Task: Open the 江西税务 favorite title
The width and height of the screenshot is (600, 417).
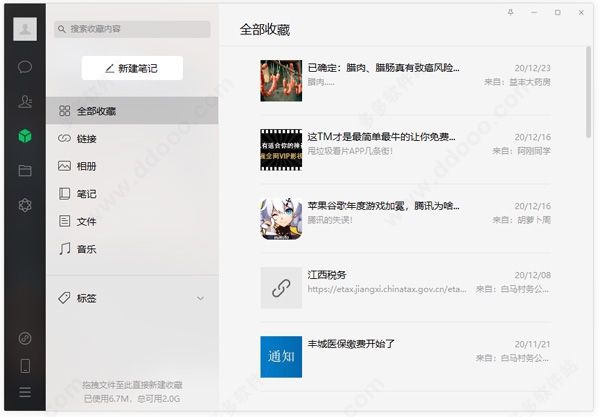Action: pos(327,275)
